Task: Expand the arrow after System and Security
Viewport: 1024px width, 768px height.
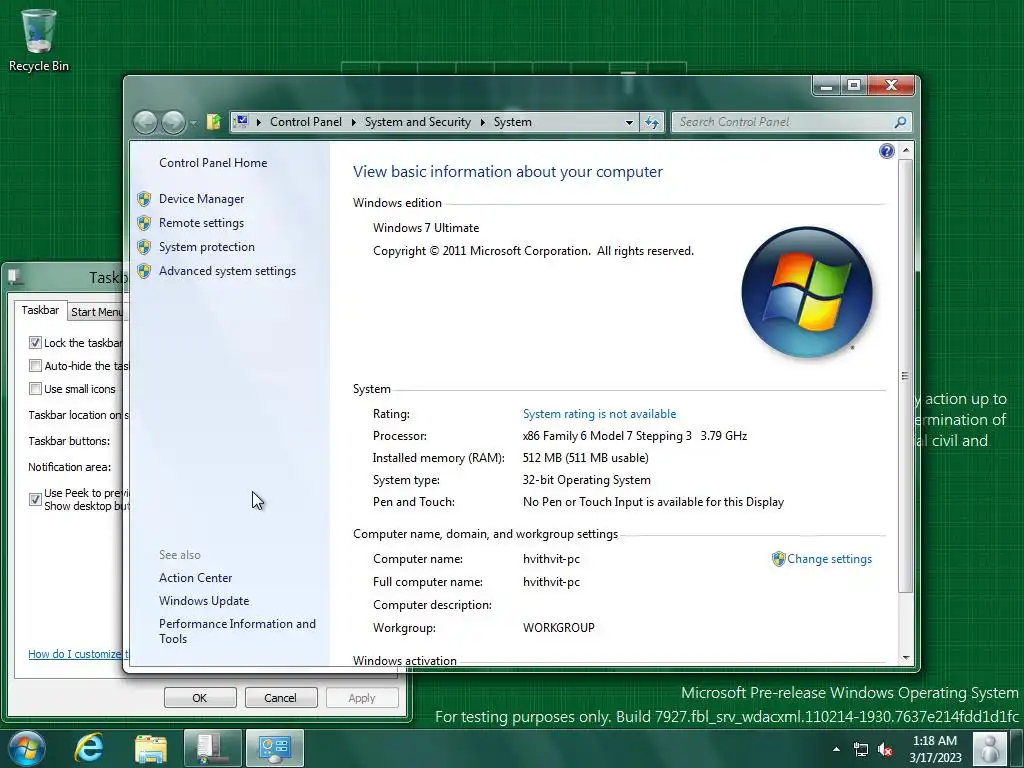Action: pos(483,122)
